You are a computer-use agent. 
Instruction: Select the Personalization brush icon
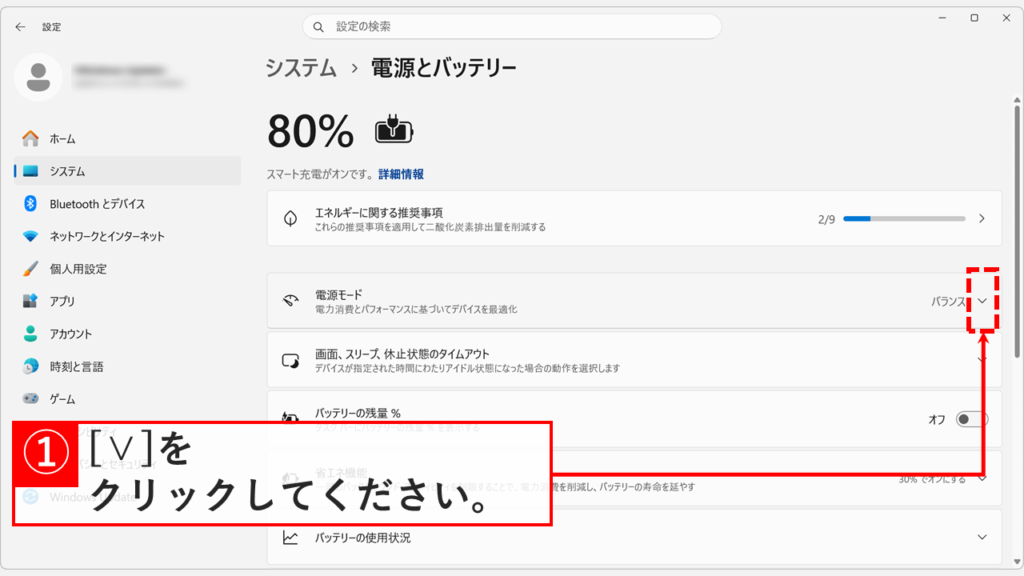pos(32,269)
